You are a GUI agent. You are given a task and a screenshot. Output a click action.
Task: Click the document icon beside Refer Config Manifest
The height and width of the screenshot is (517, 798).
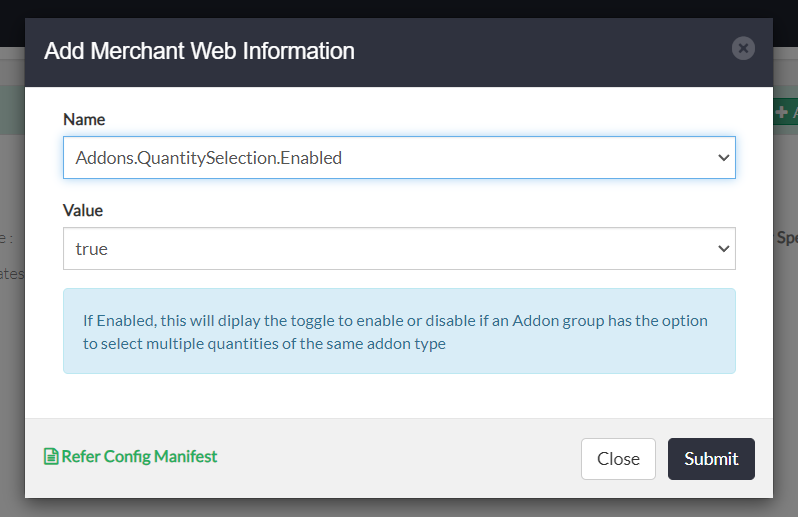(x=51, y=456)
